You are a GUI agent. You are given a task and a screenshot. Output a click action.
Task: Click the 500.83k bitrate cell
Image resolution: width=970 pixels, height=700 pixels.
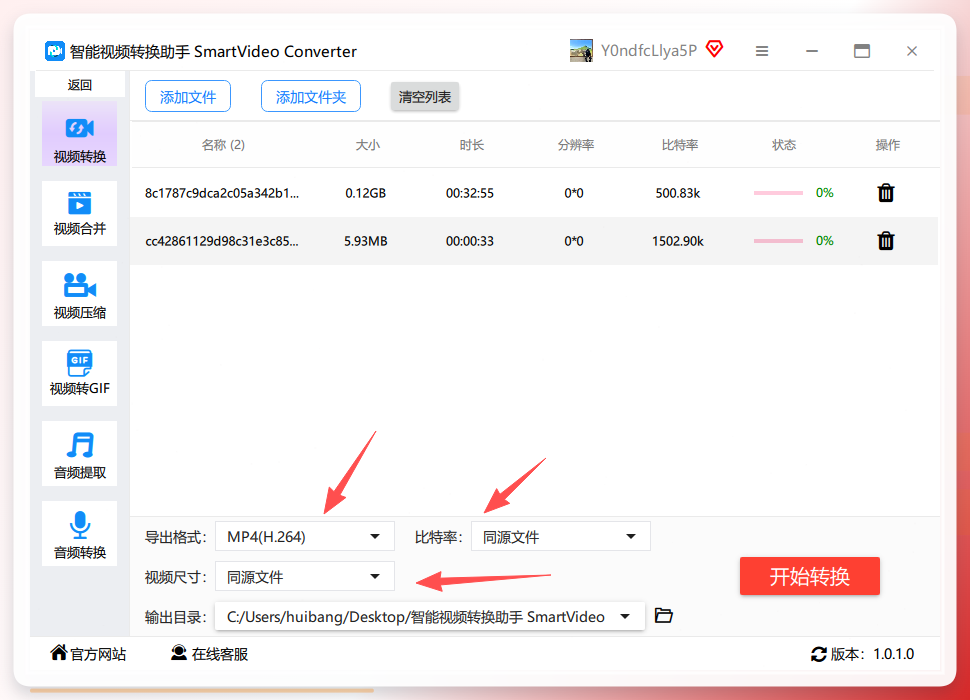[x=678, y=193]
